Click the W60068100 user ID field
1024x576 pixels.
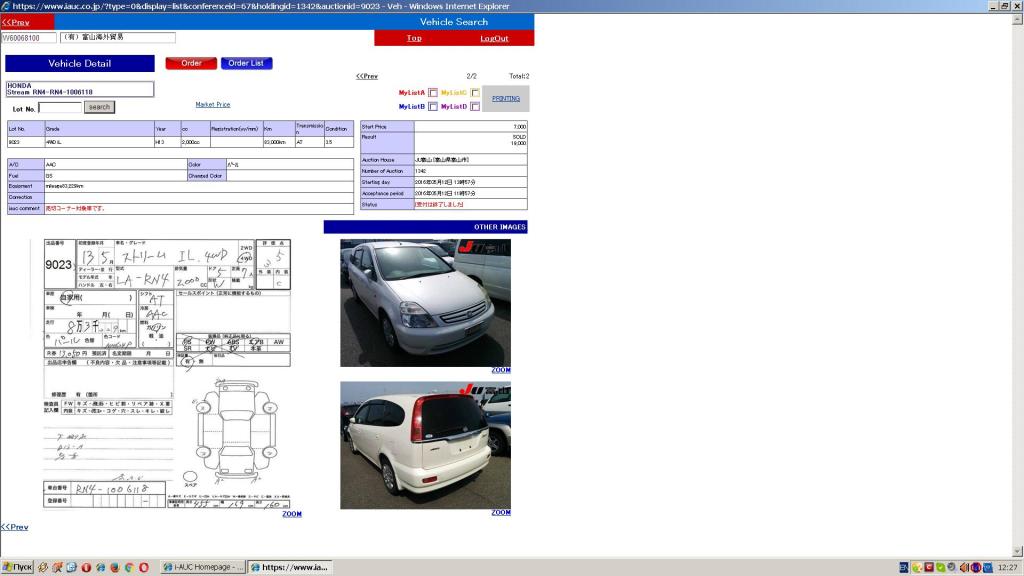click(29, 38)
